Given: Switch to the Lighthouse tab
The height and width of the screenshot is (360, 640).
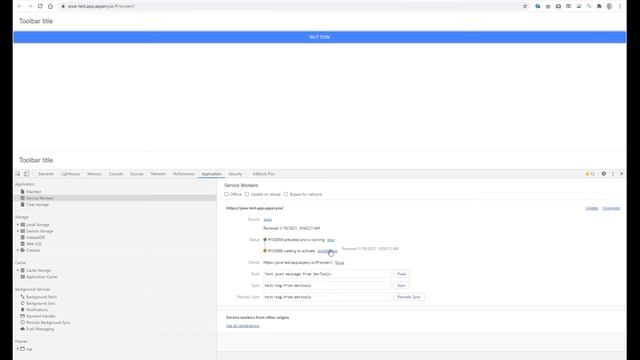Looking at the screenshot, I should coord(70,174).
